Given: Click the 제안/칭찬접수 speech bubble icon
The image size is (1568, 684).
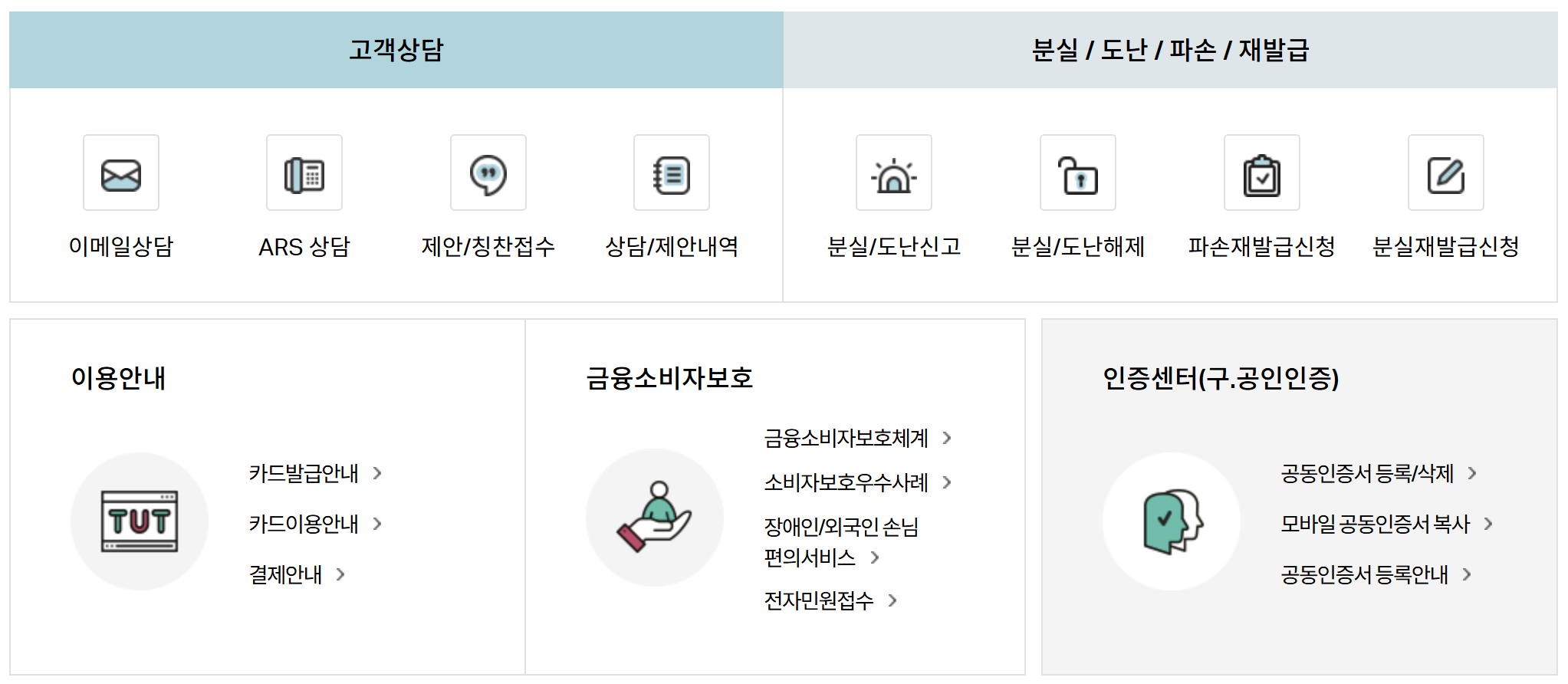Looking at the screenshot, I should [488, 173].
